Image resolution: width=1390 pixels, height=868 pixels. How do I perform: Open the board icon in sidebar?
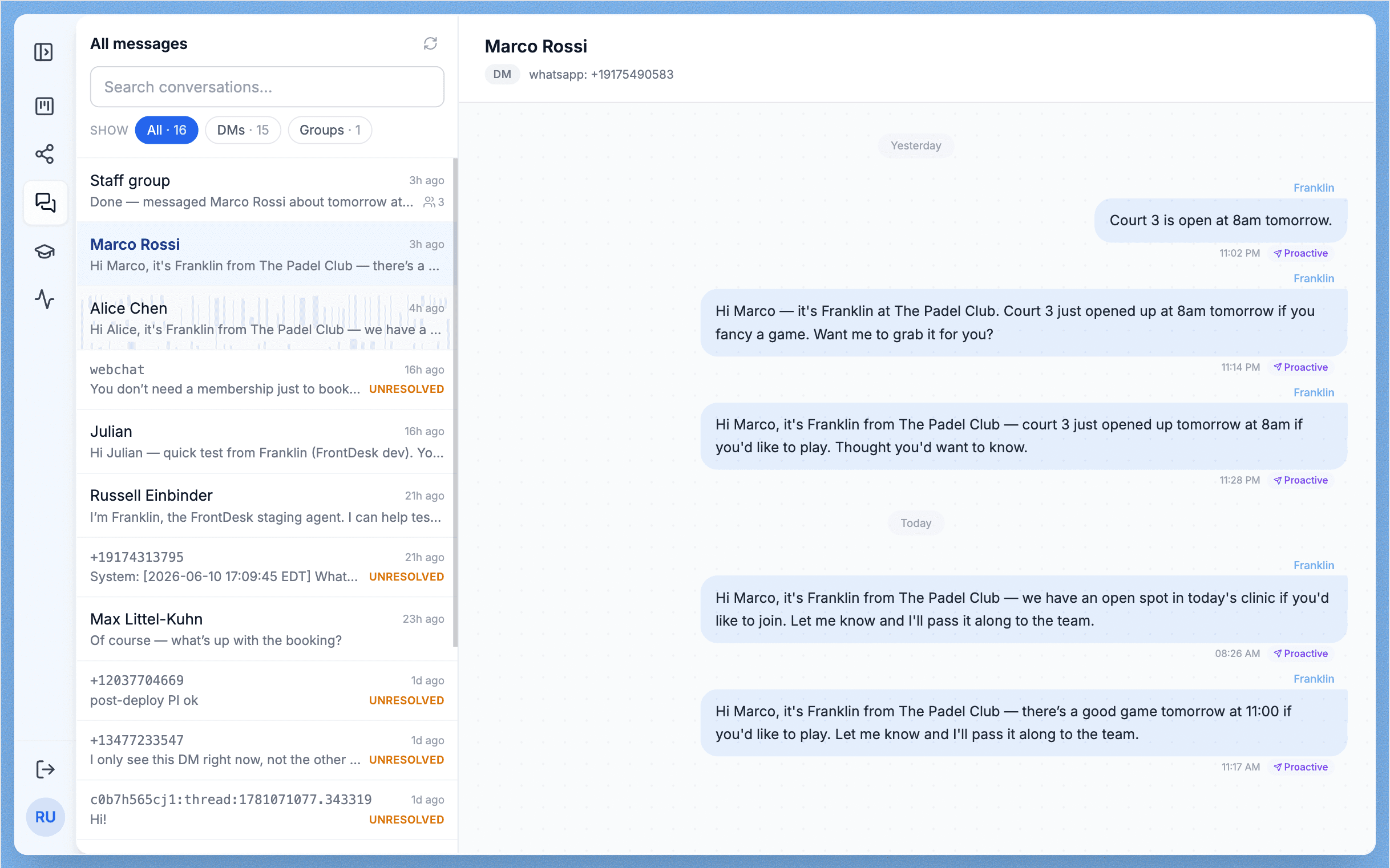point(44,106)
